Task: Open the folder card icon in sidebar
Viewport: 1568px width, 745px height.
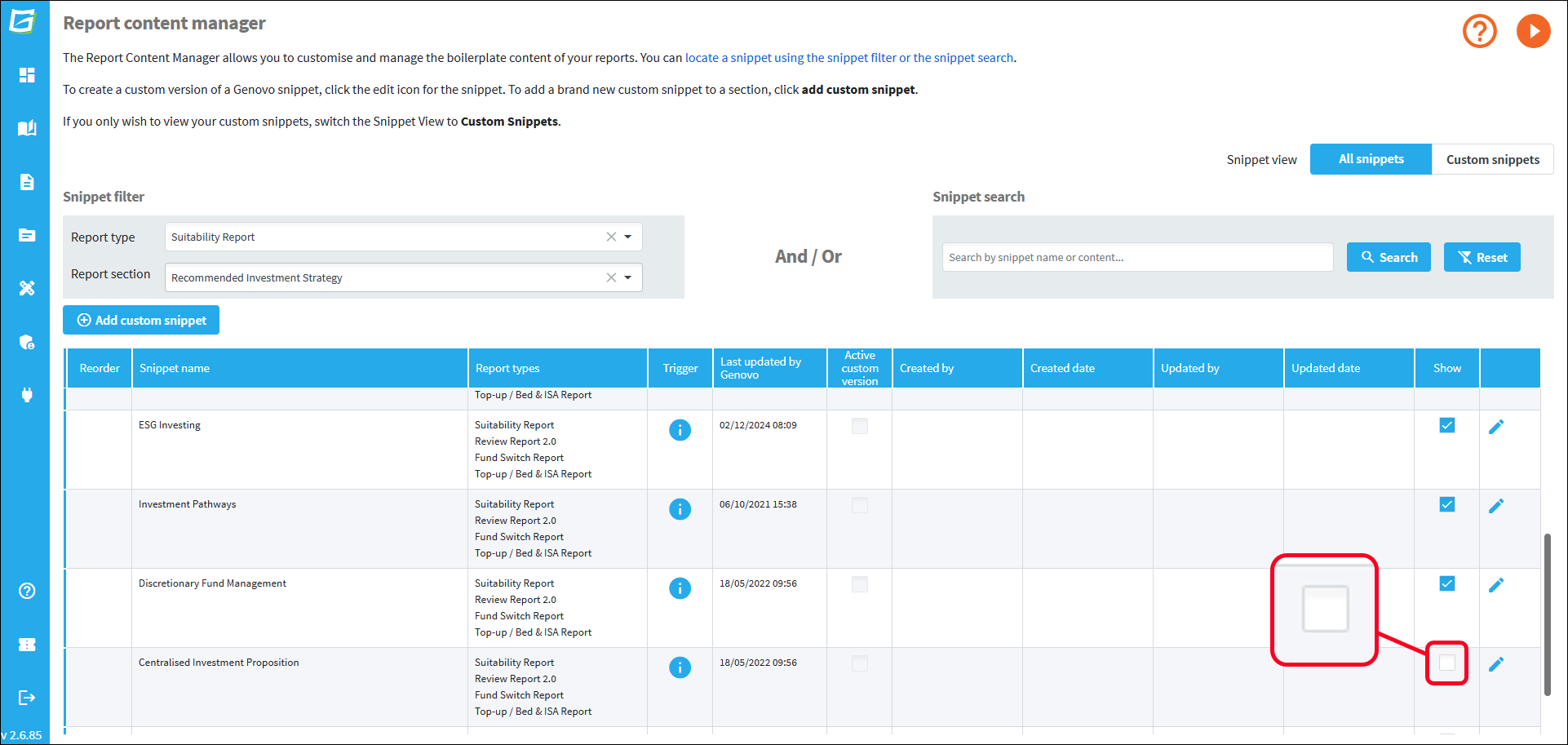Action: point(27,235)
